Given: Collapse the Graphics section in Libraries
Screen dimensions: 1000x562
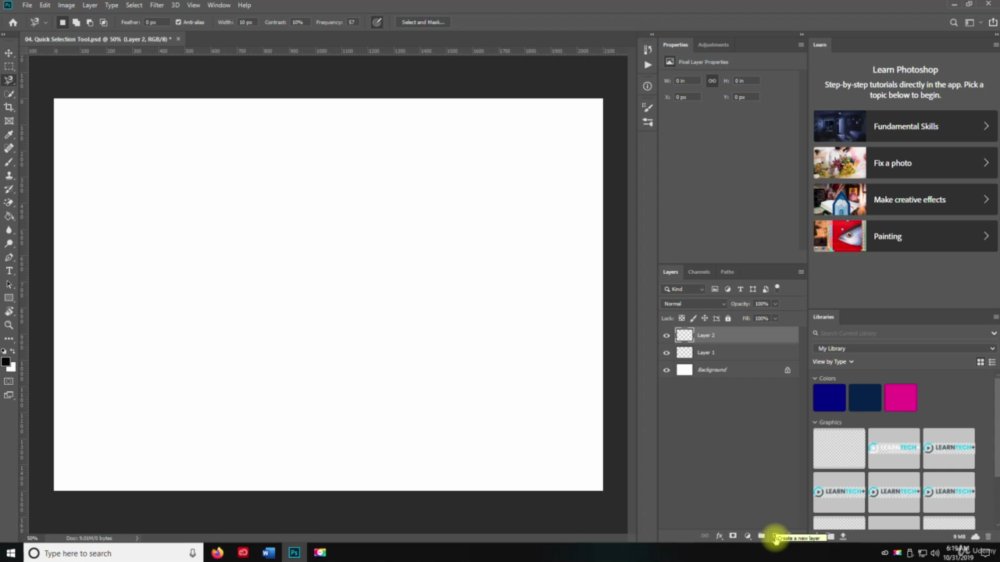Looking at the screenshot, I should pos(815,422).
